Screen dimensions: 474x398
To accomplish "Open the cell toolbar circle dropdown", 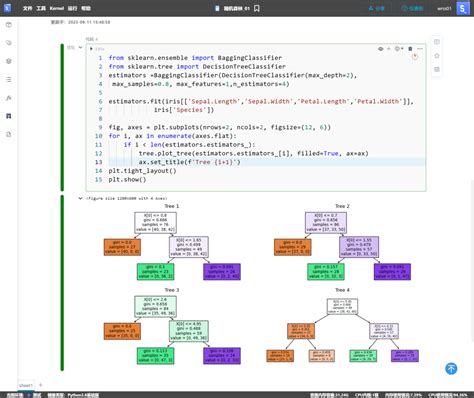I will tap(399, 49).
